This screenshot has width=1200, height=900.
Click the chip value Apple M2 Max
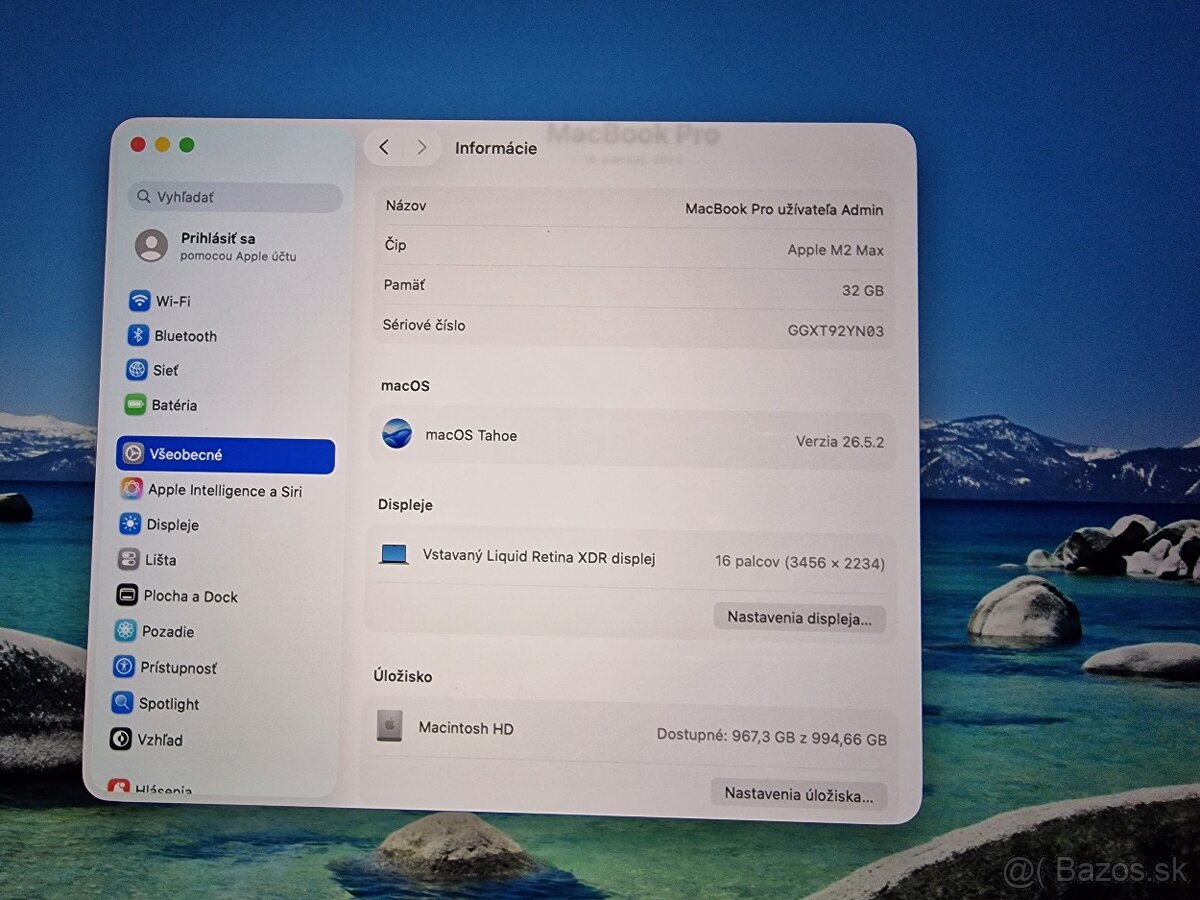(x=836, y=250)
